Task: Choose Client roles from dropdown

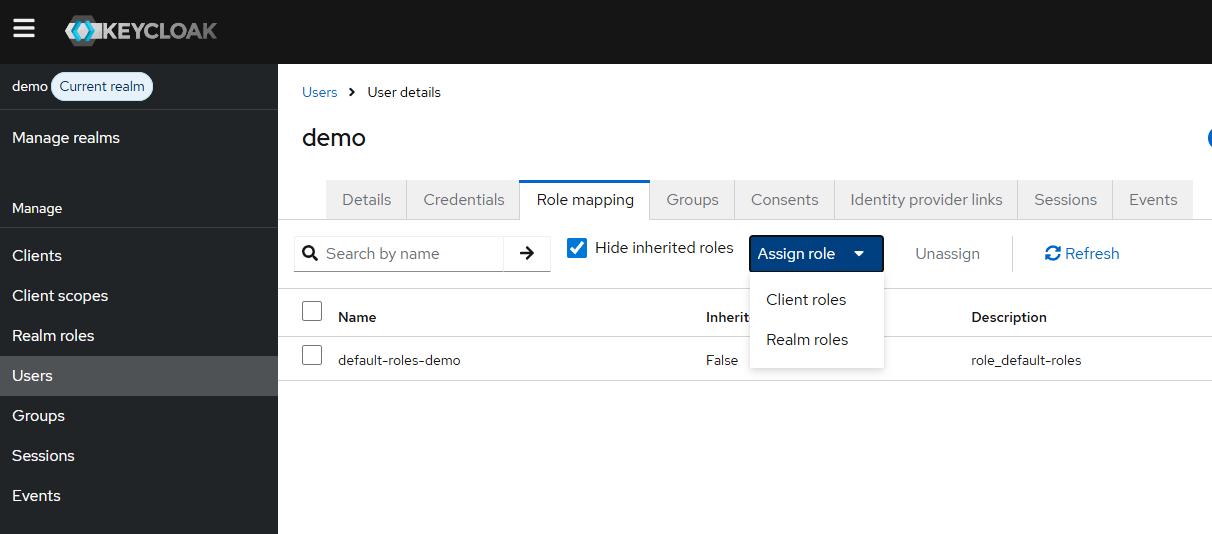Action: pos(816,300)
